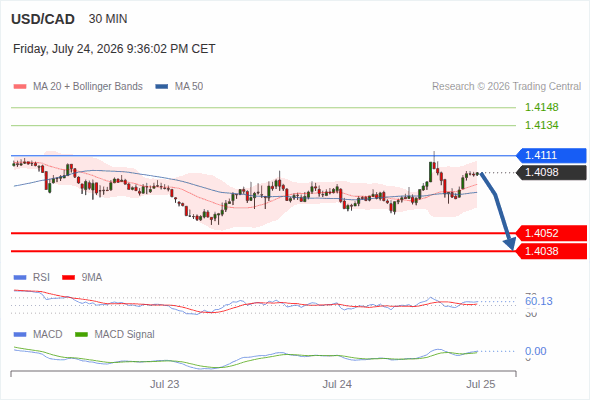The width and height of the screenshot is (590, 400).
Task: Click the 9MA red legend swatch
Action: click(68, 278)
